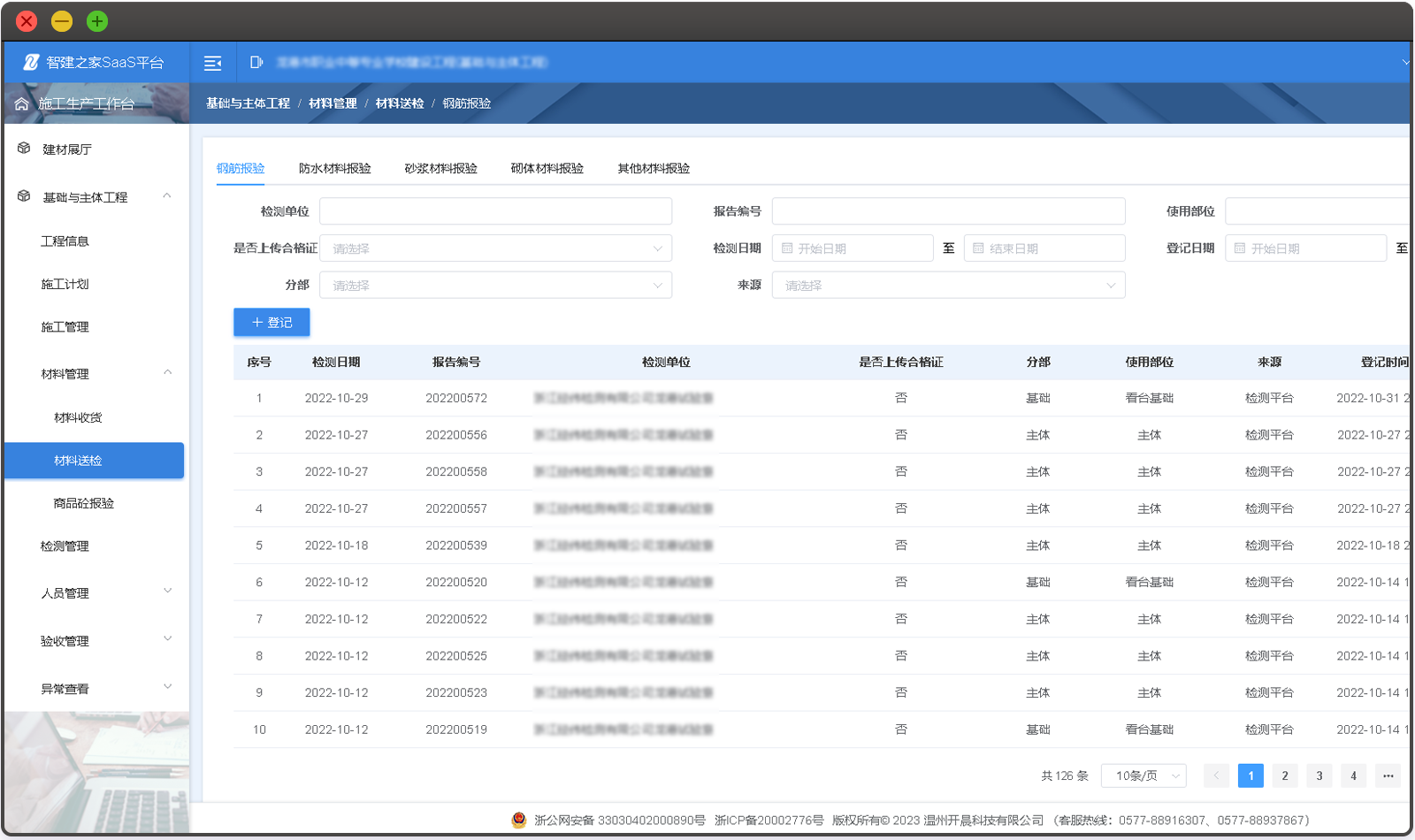Click 浙ICP备20002776号 footer link
Image resolution: width=1415 pixels, height=840 pixels.
click(769, 821)
